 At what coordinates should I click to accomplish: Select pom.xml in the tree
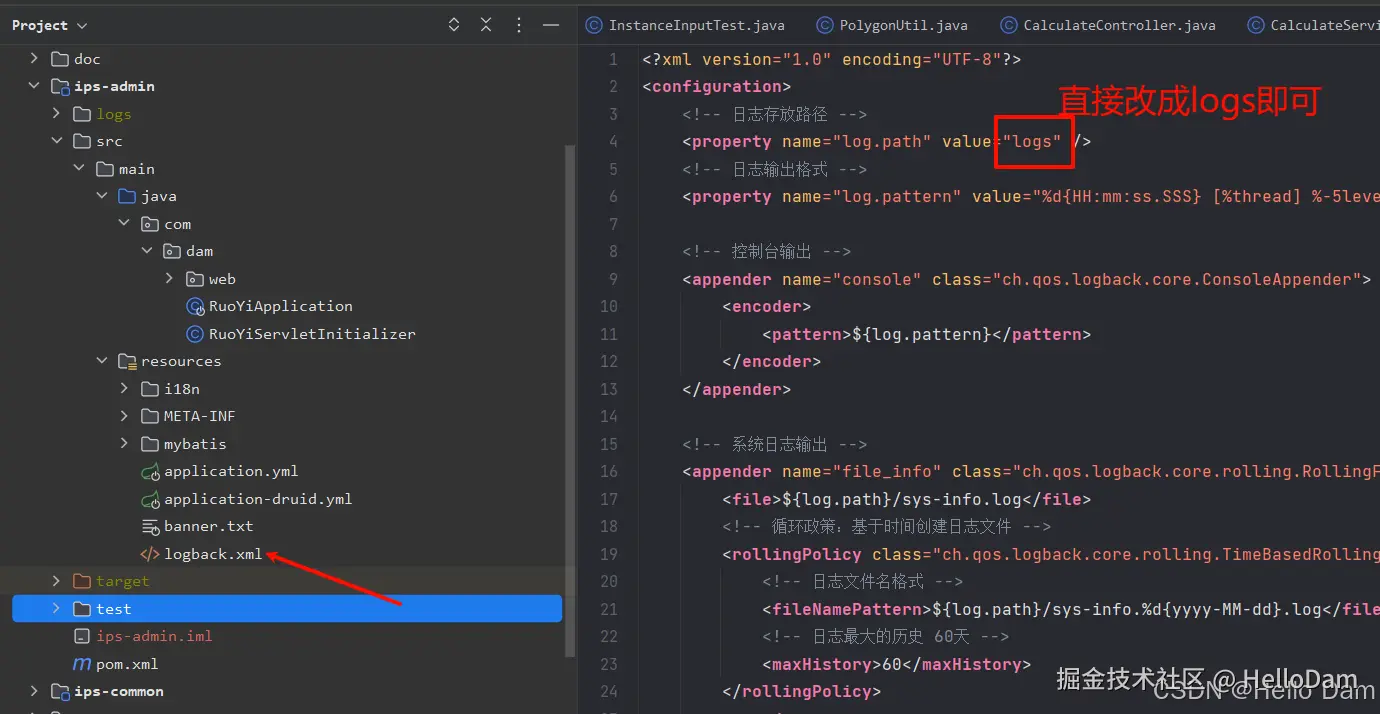tap(127, 664)
